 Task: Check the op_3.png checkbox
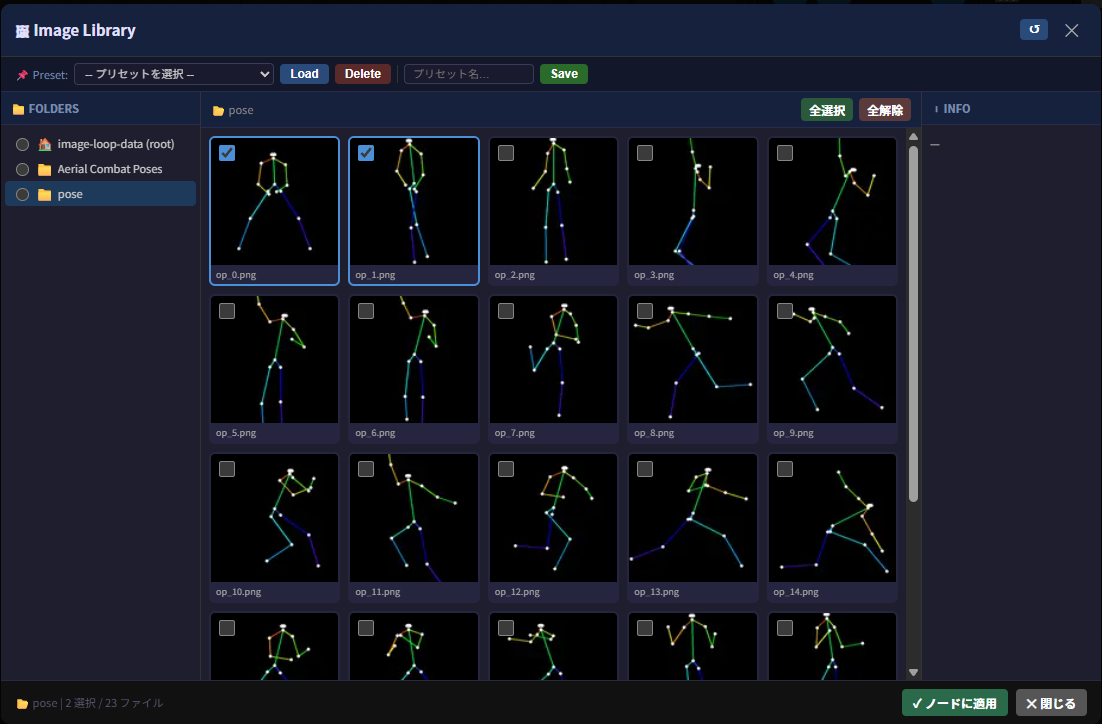pyautogui.click(x=645, y=153)
